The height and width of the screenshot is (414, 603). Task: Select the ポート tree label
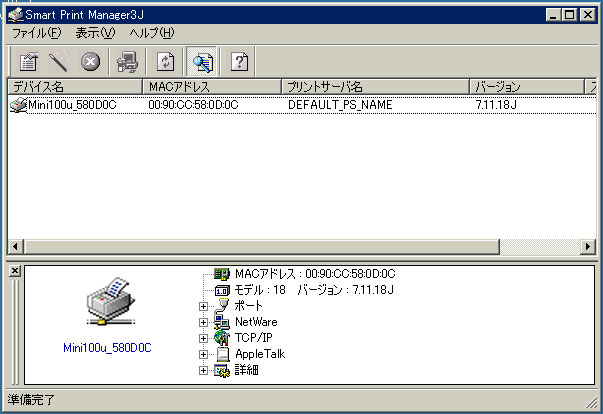pos(248,306)
